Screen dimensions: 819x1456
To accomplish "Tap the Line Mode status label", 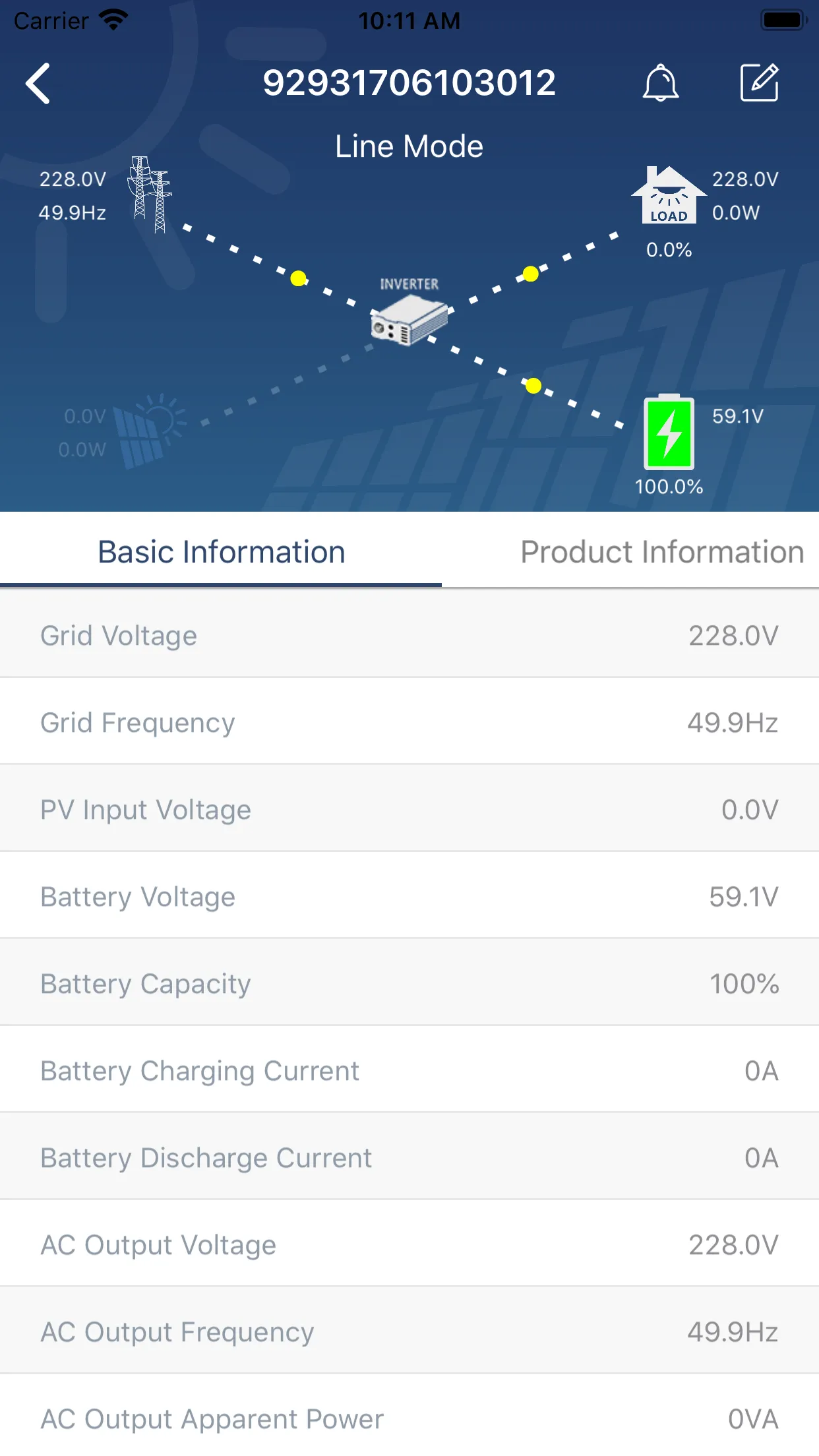I will pyautogui.click(x=409, y=146).
